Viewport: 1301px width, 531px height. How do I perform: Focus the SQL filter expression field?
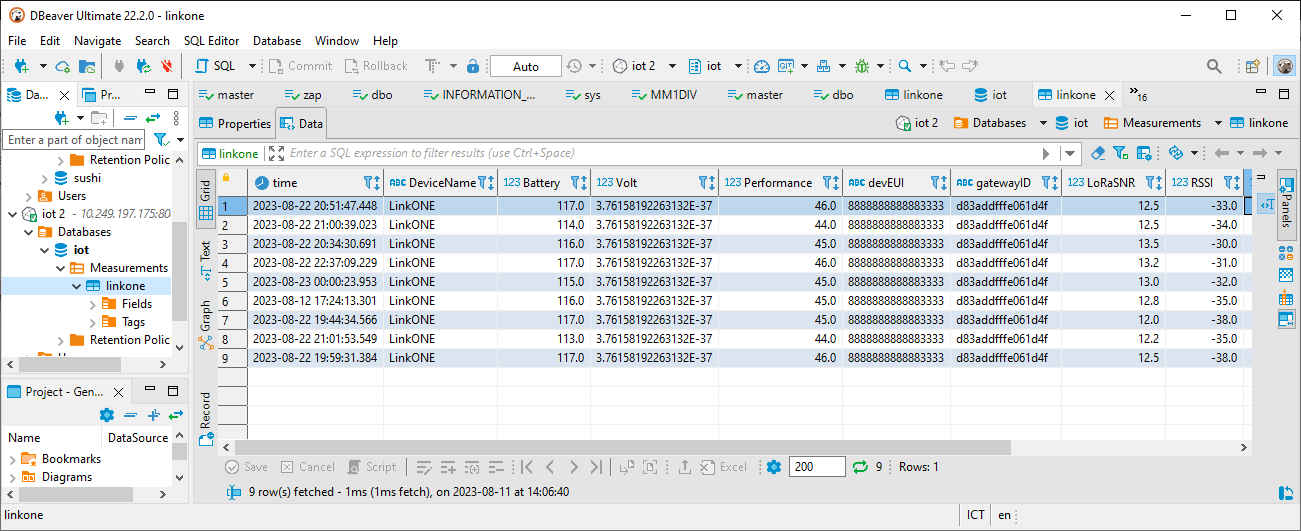click(660, 153)
